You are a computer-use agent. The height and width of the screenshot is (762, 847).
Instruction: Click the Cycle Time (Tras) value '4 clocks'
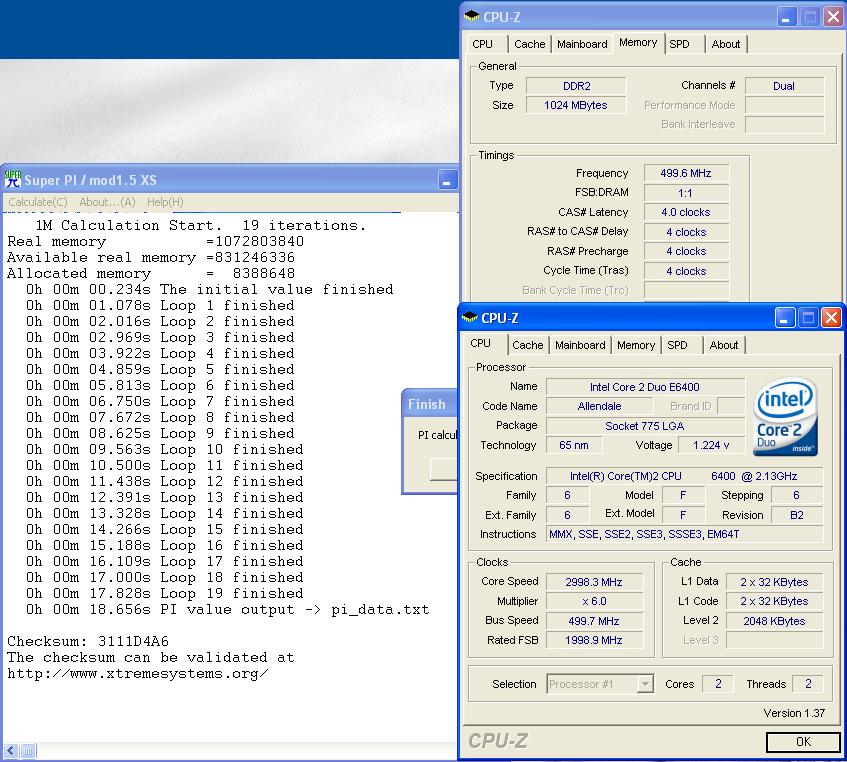click(x=686, y=271)
